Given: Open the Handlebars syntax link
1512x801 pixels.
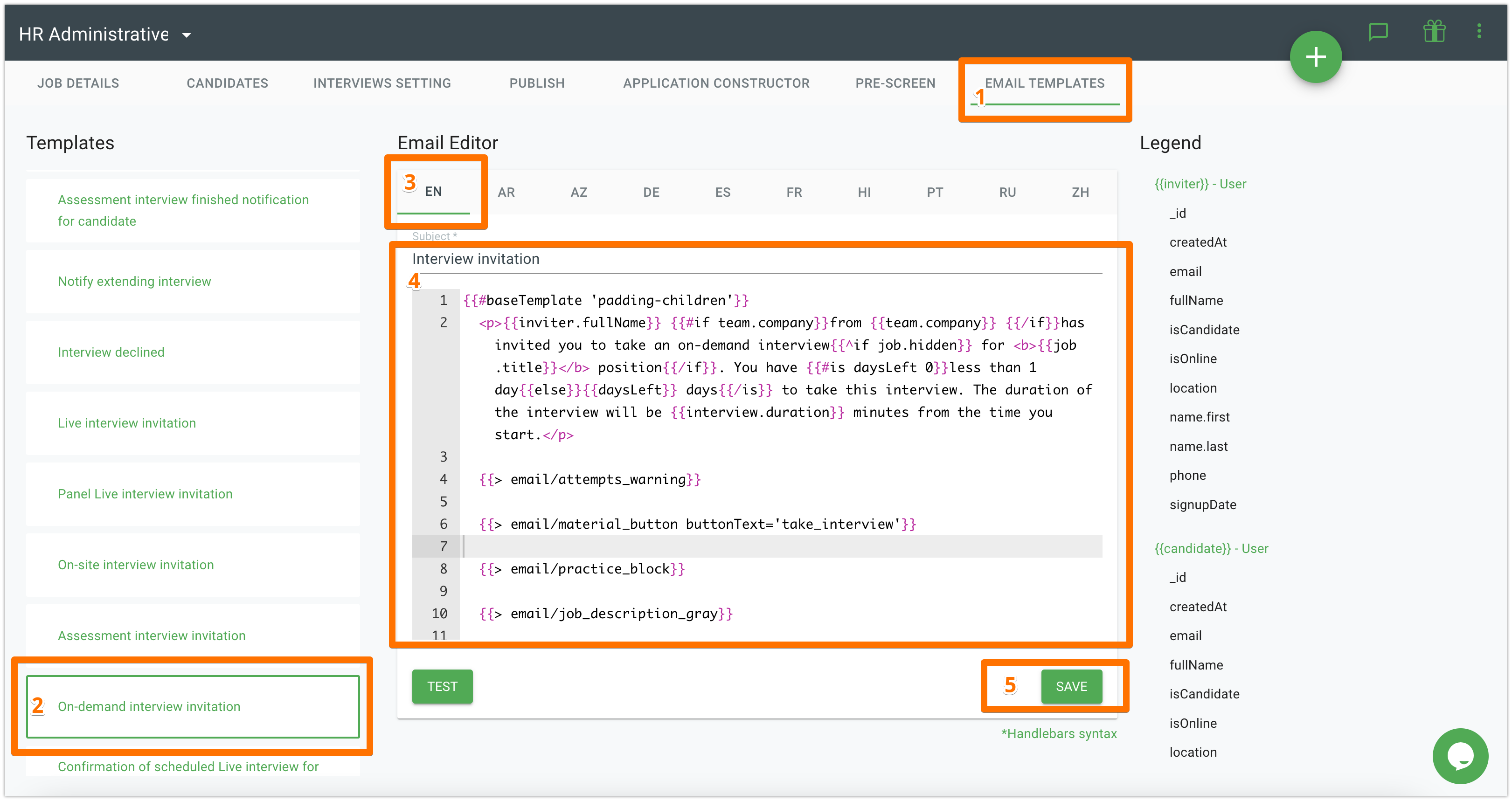Looking at the screenshot, I should [x=1059, y=733].
